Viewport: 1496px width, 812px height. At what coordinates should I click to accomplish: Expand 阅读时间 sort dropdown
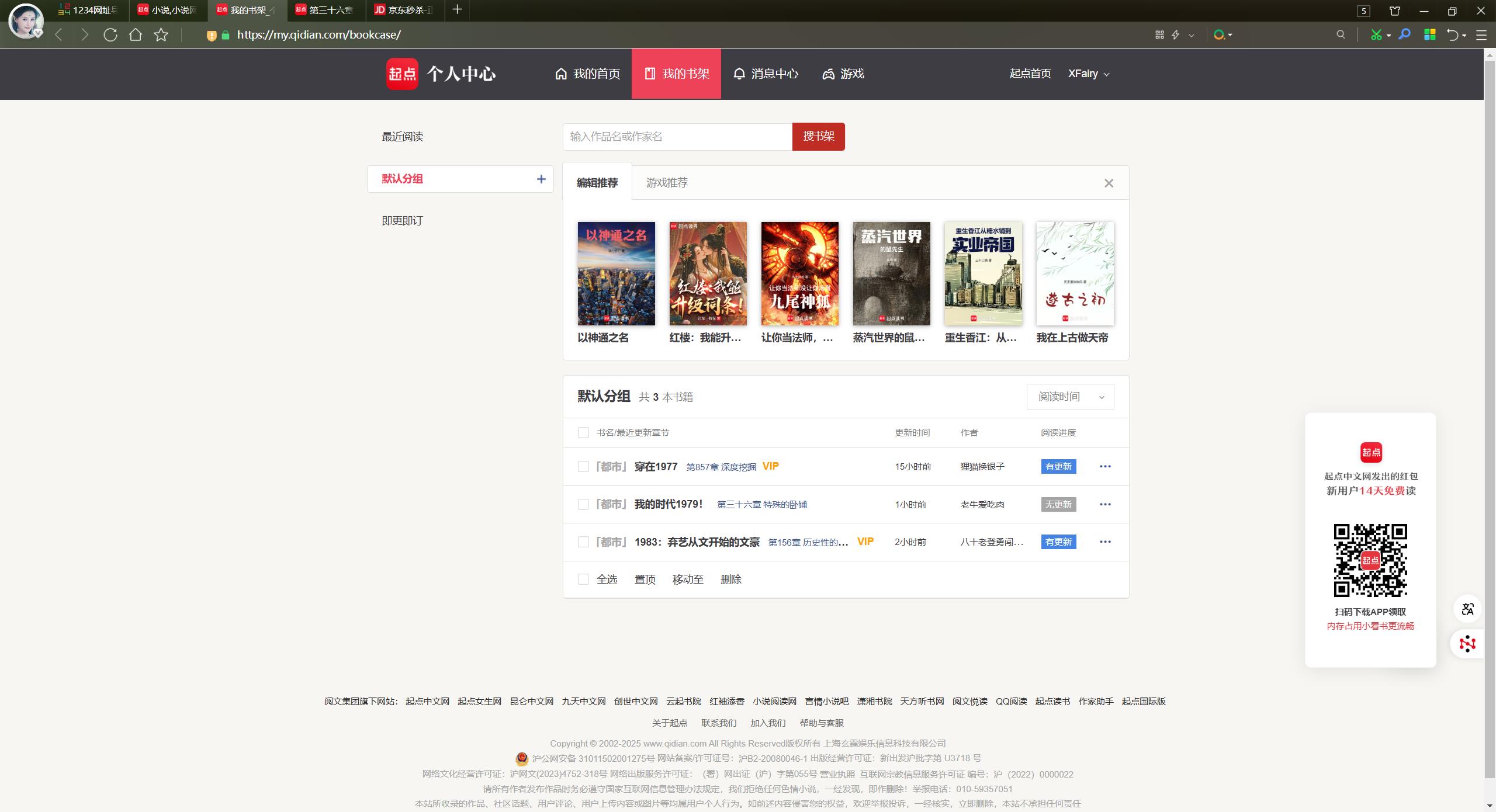tap(1070, 397)
